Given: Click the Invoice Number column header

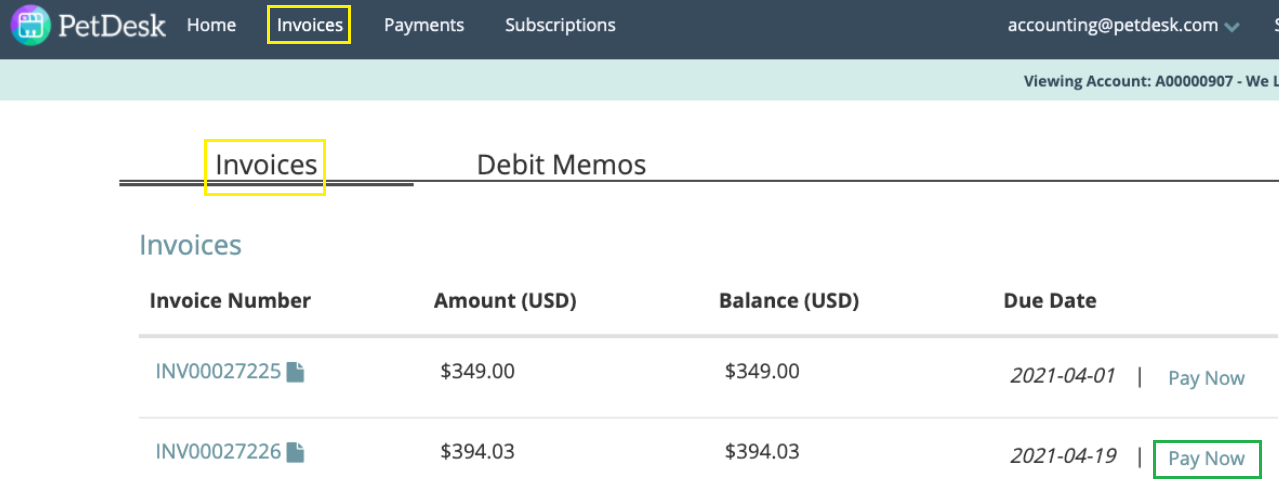Looking at the screenshot, I should coord(230,301).
